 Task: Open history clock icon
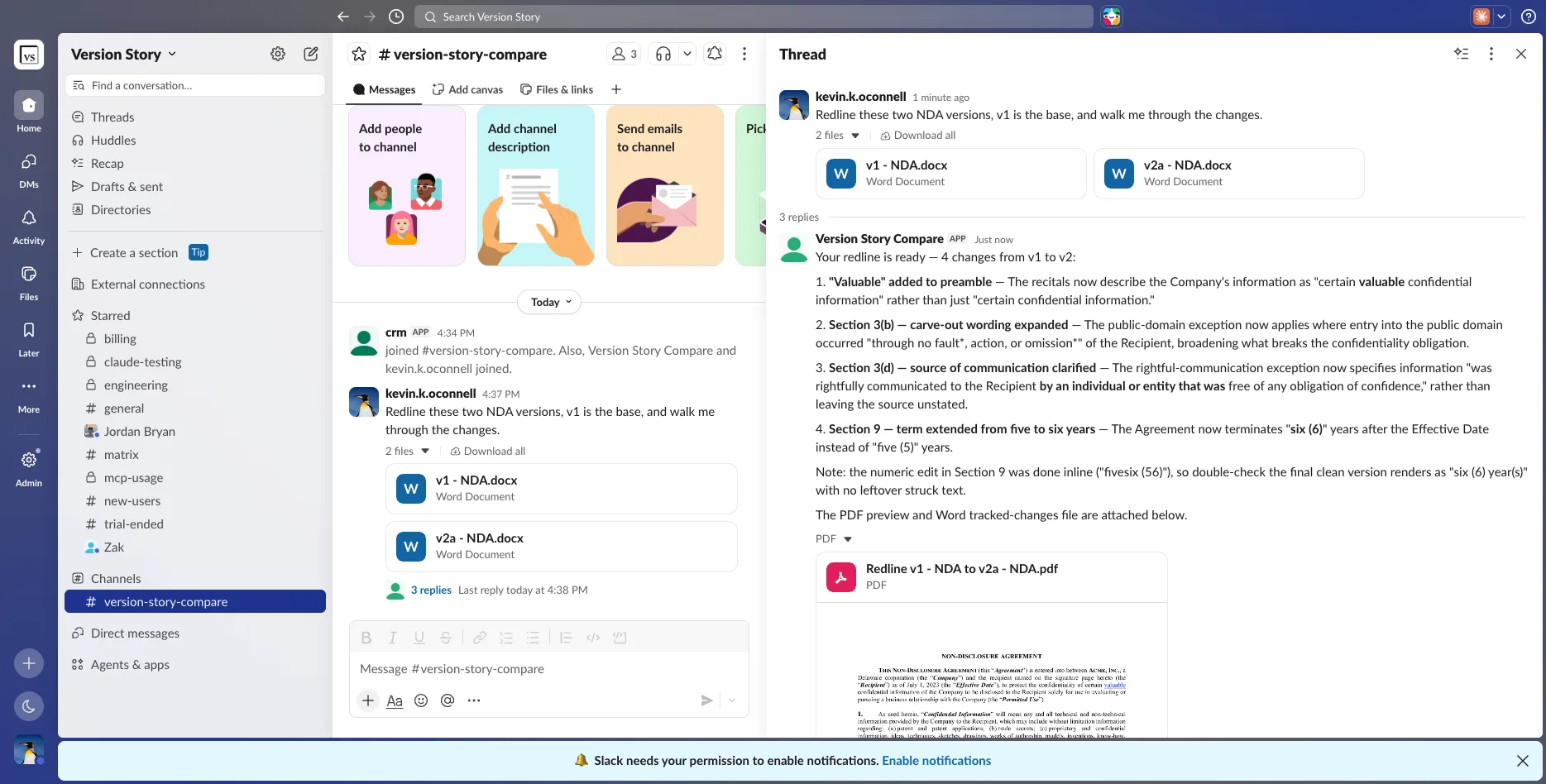click(x=396, y=17)
